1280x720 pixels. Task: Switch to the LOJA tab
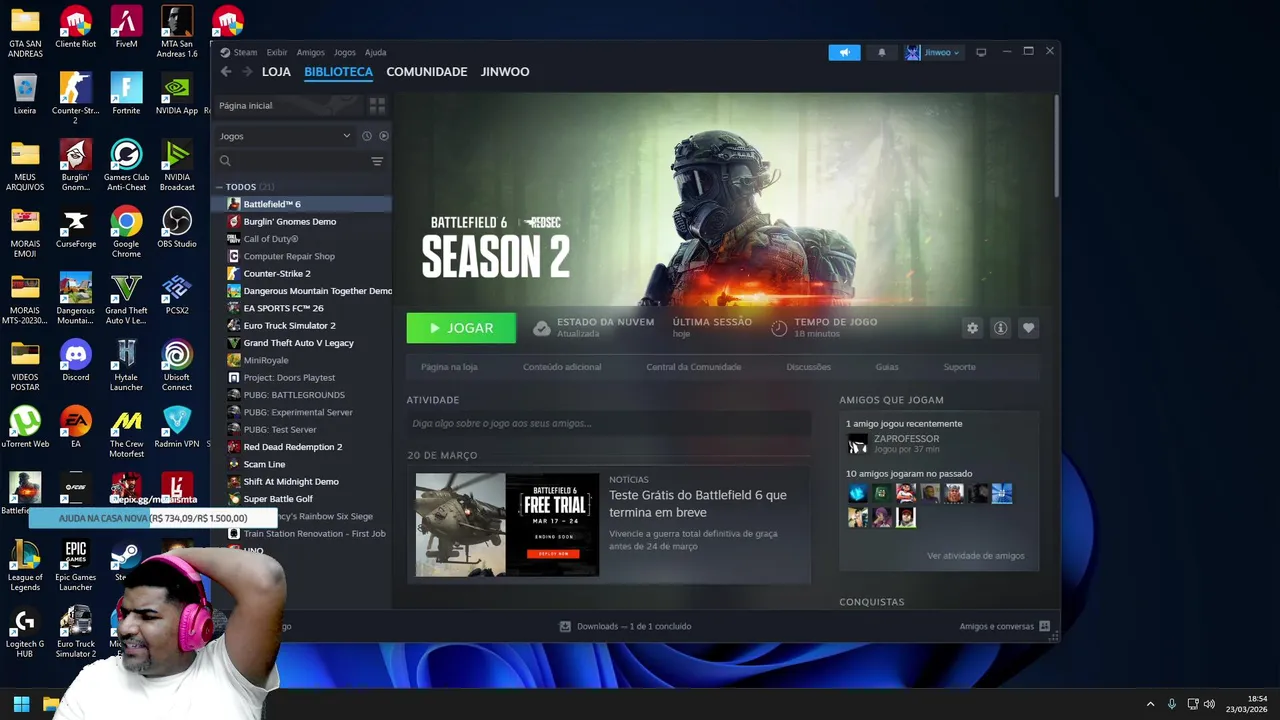tap(276, 72)
